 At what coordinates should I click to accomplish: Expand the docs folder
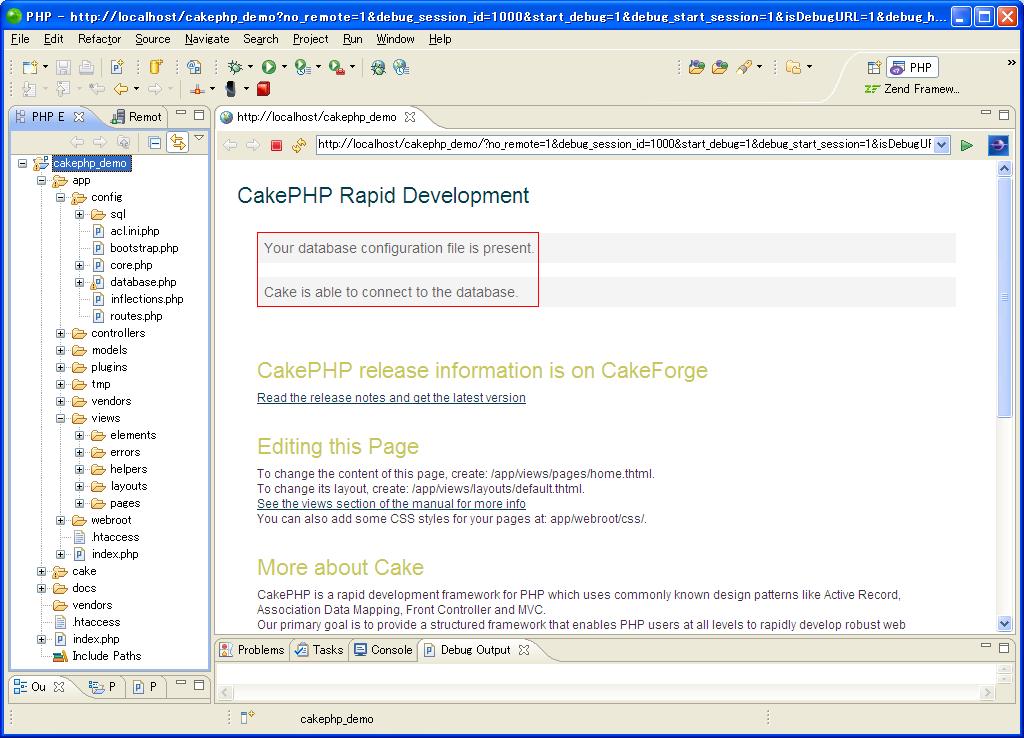pyautogui.click(x=42, y=588)
